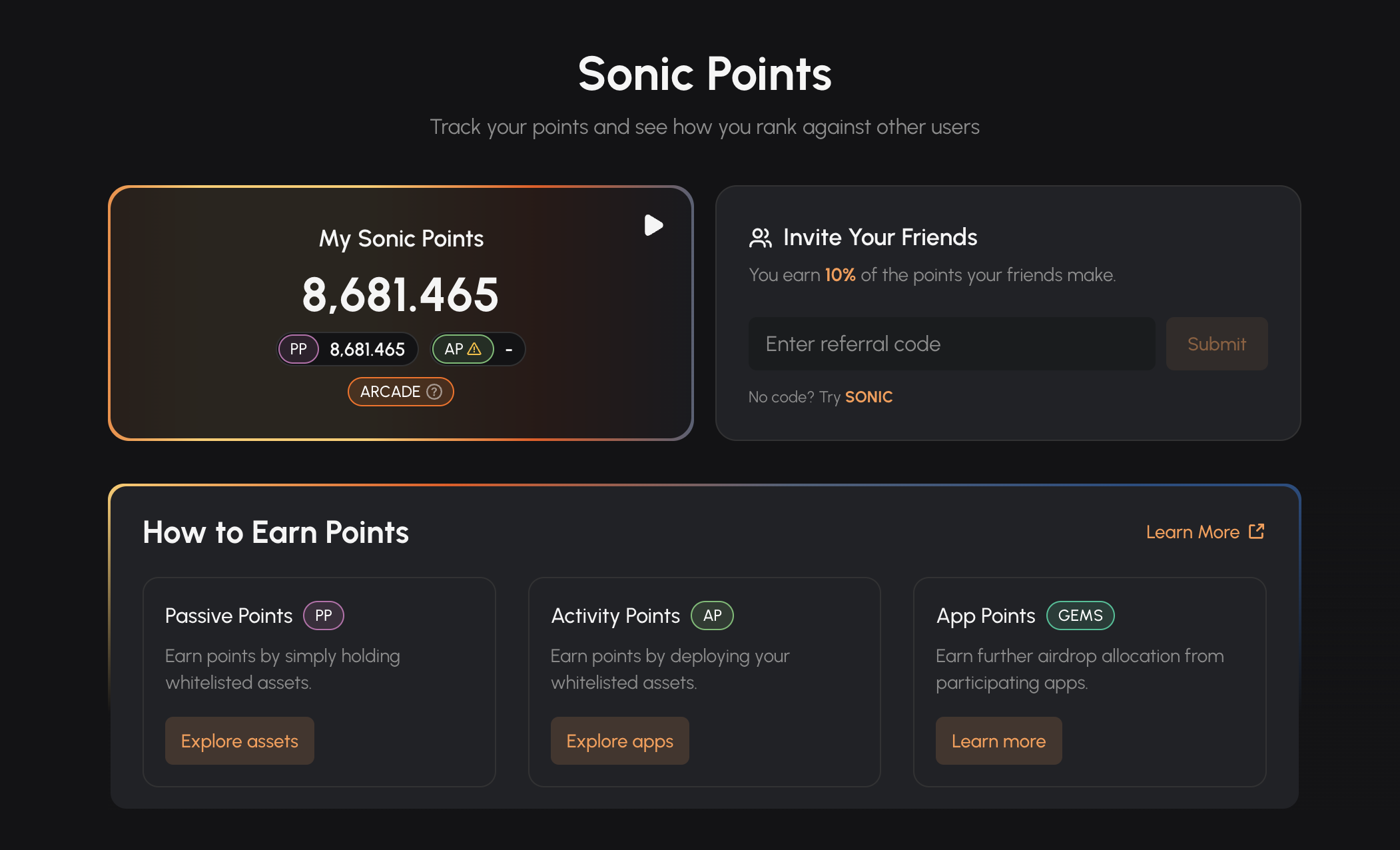Click the external link icon beside Learn More

click(1257, 532)
